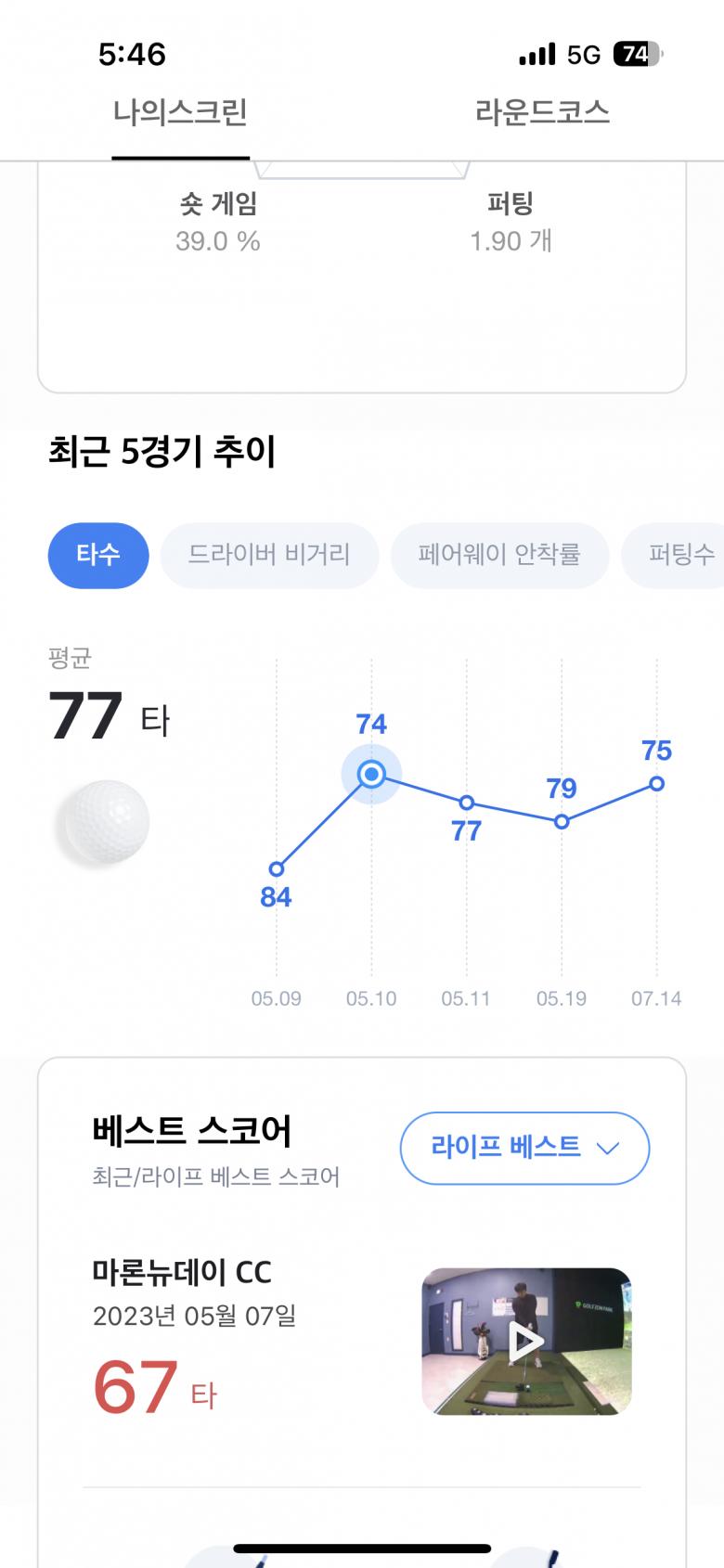Tap the 84 score data point

[277, 869]
